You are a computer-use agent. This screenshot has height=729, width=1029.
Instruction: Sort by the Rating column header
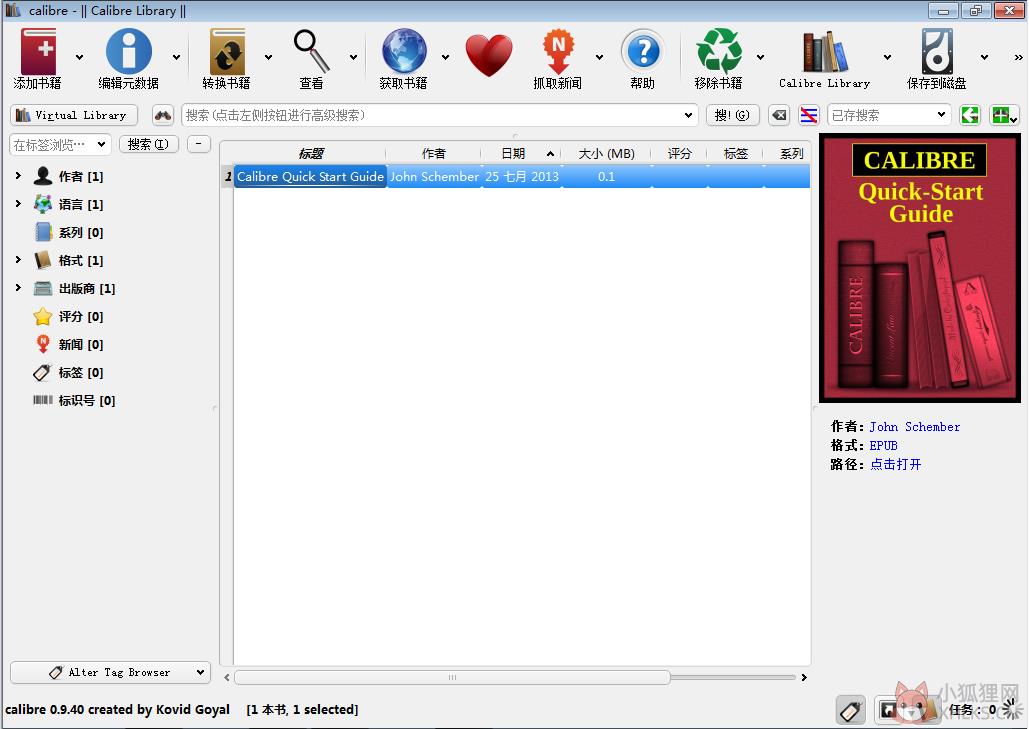click(x=679, y=154)
